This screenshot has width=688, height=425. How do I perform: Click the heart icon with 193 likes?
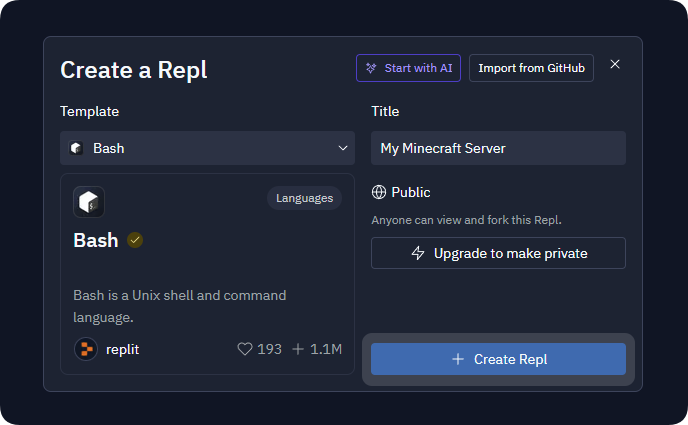coord(245,349)
